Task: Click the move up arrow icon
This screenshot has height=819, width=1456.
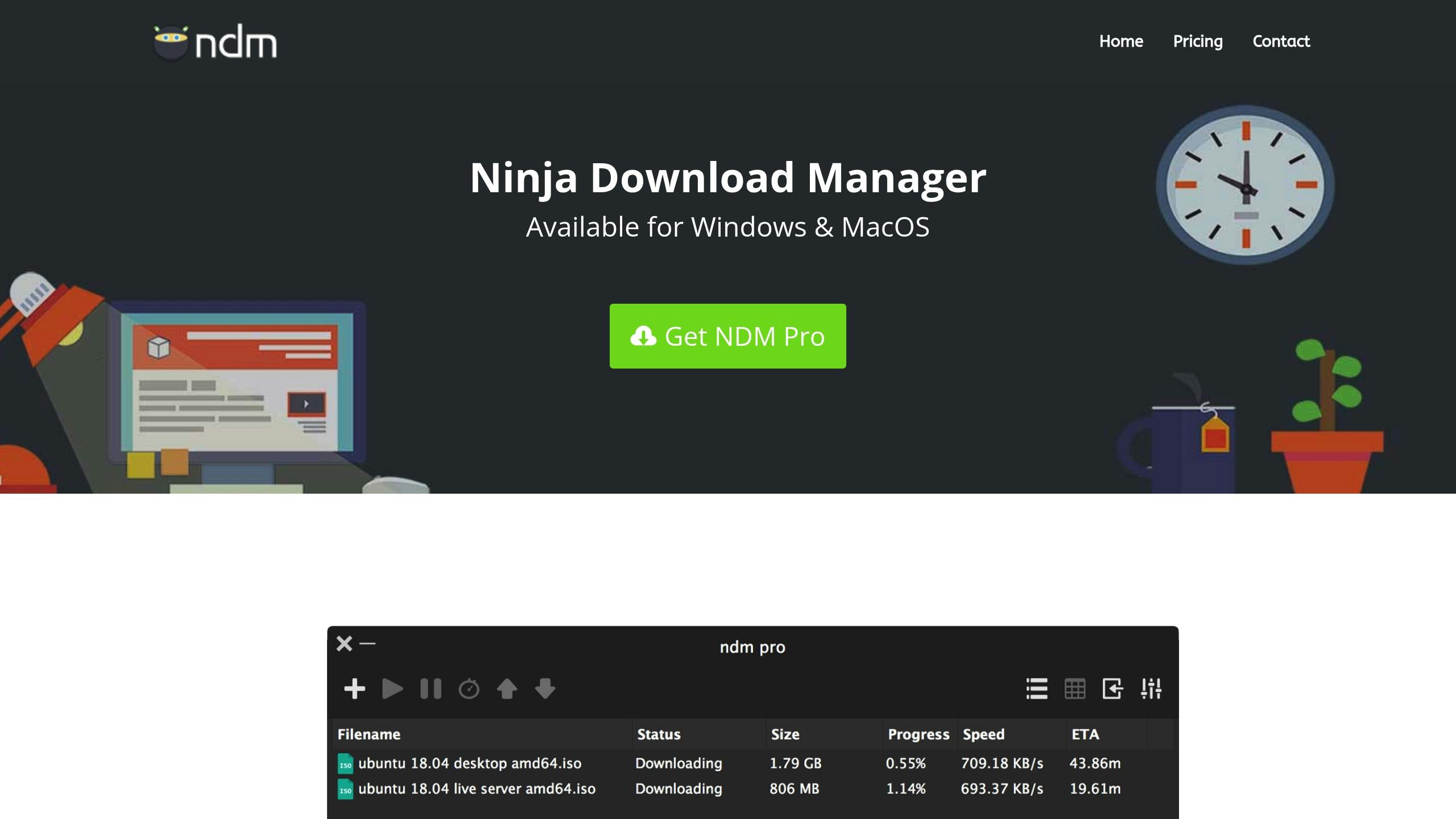Action: (x=507, y=689)
